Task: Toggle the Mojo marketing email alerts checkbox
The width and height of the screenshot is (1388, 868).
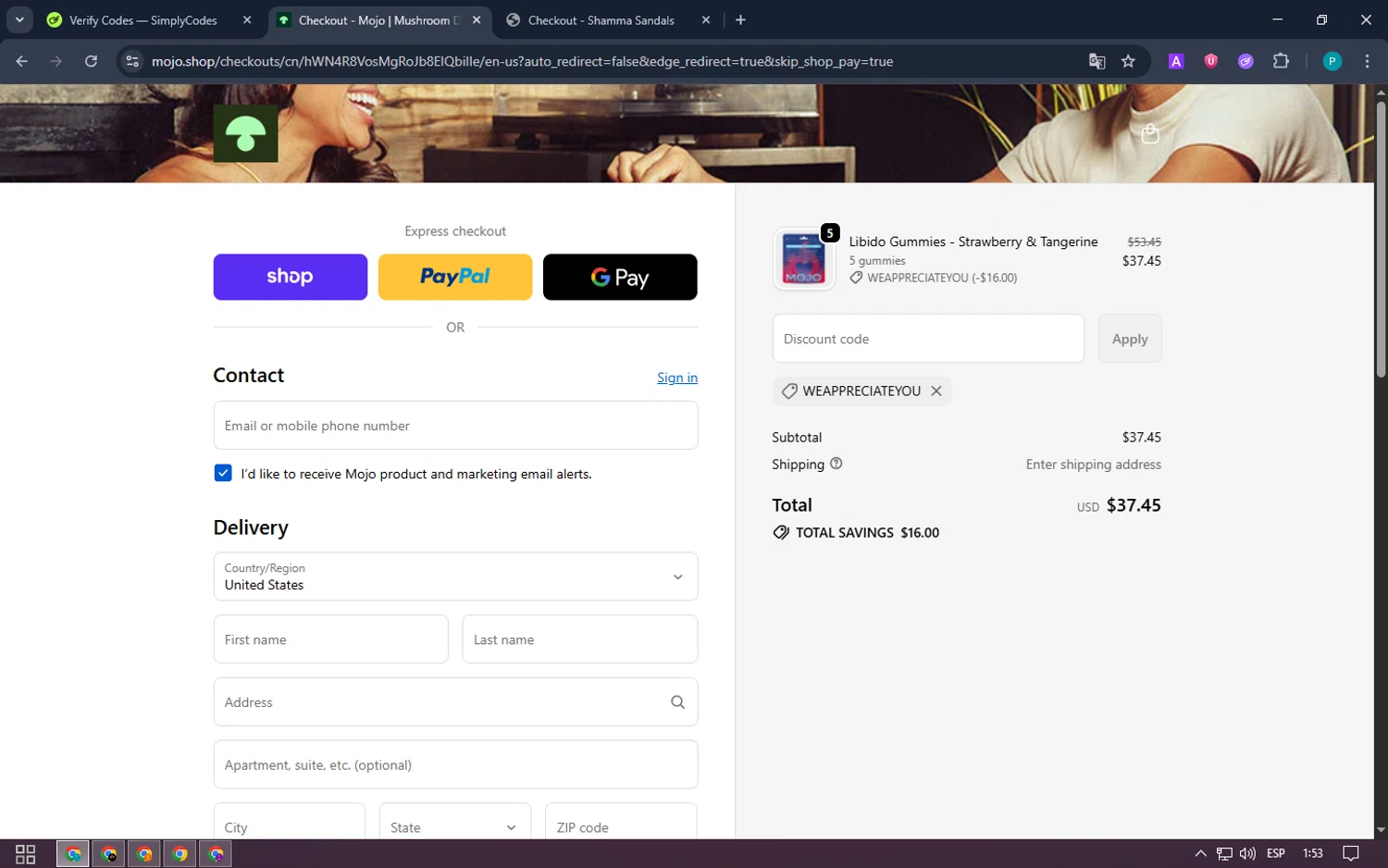Action: (223, 473)
